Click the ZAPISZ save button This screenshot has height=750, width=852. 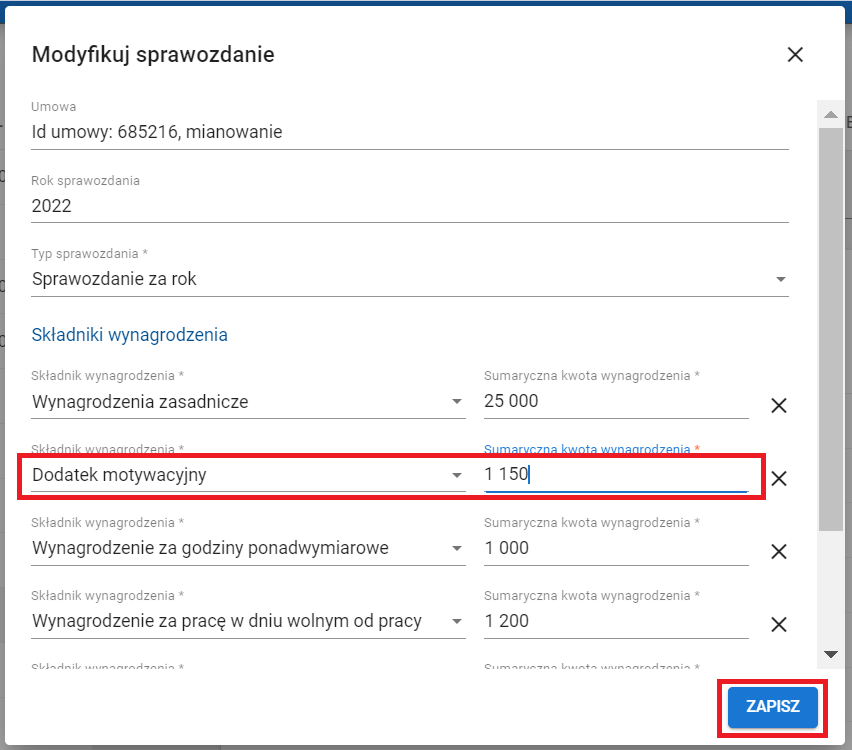point(772,707)
